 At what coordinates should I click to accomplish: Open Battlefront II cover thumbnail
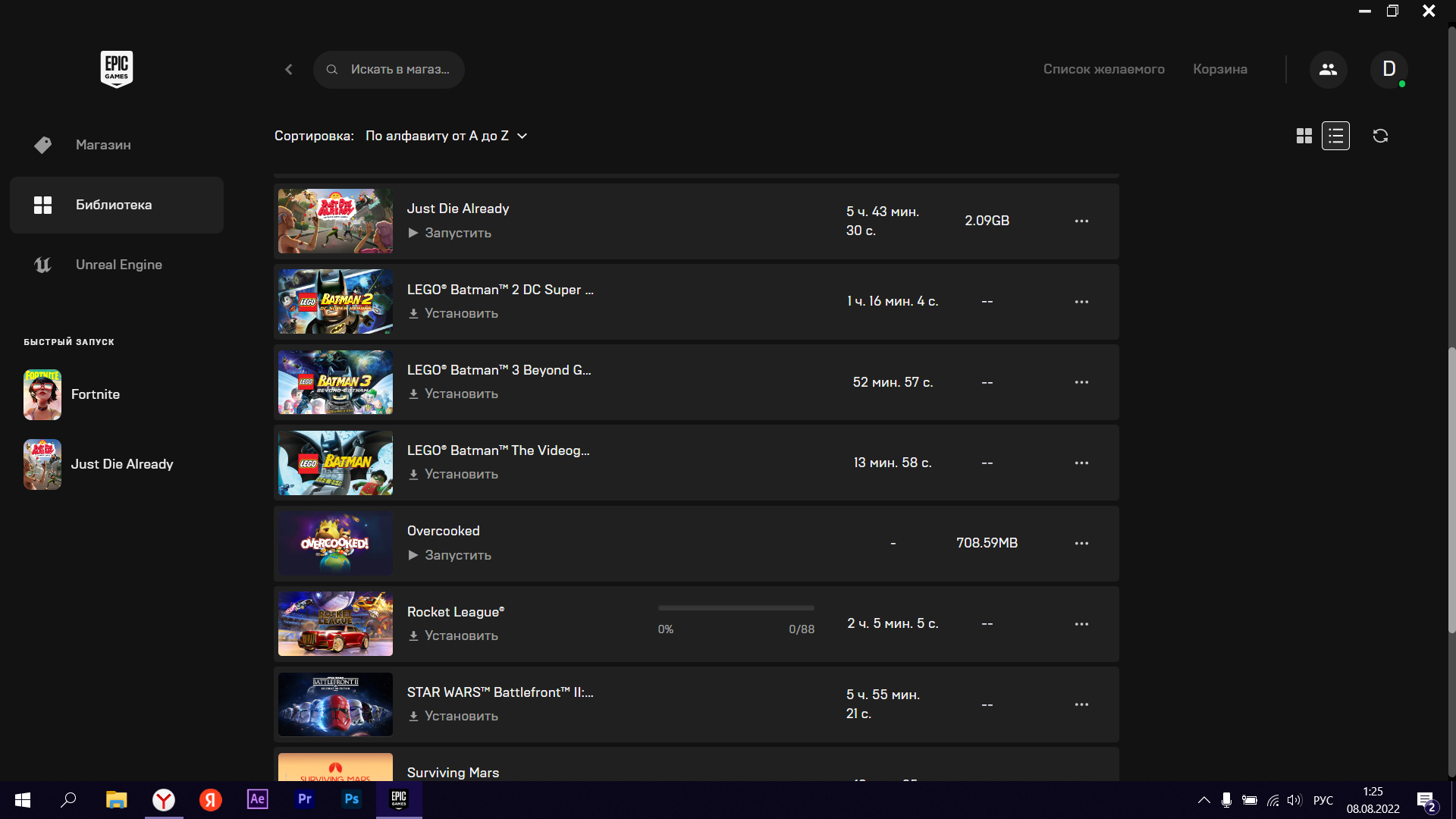coord(335,704)
